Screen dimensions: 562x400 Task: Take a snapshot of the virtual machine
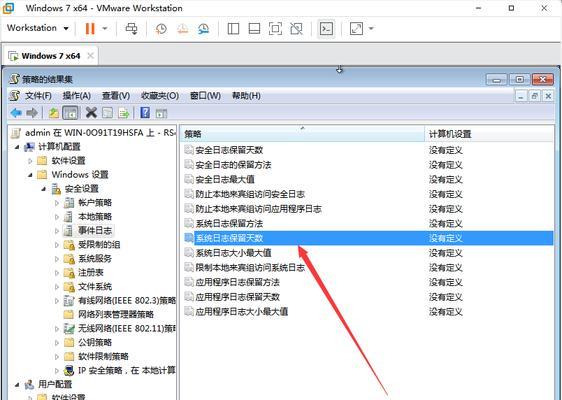coord(161,29)
